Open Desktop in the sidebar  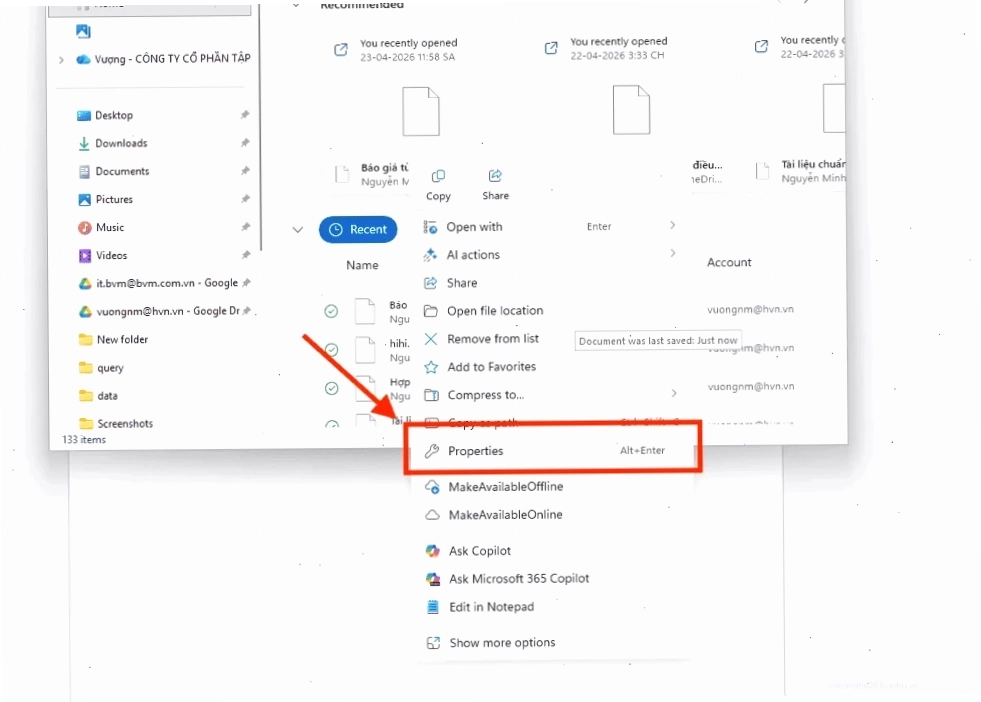point(114,115)
